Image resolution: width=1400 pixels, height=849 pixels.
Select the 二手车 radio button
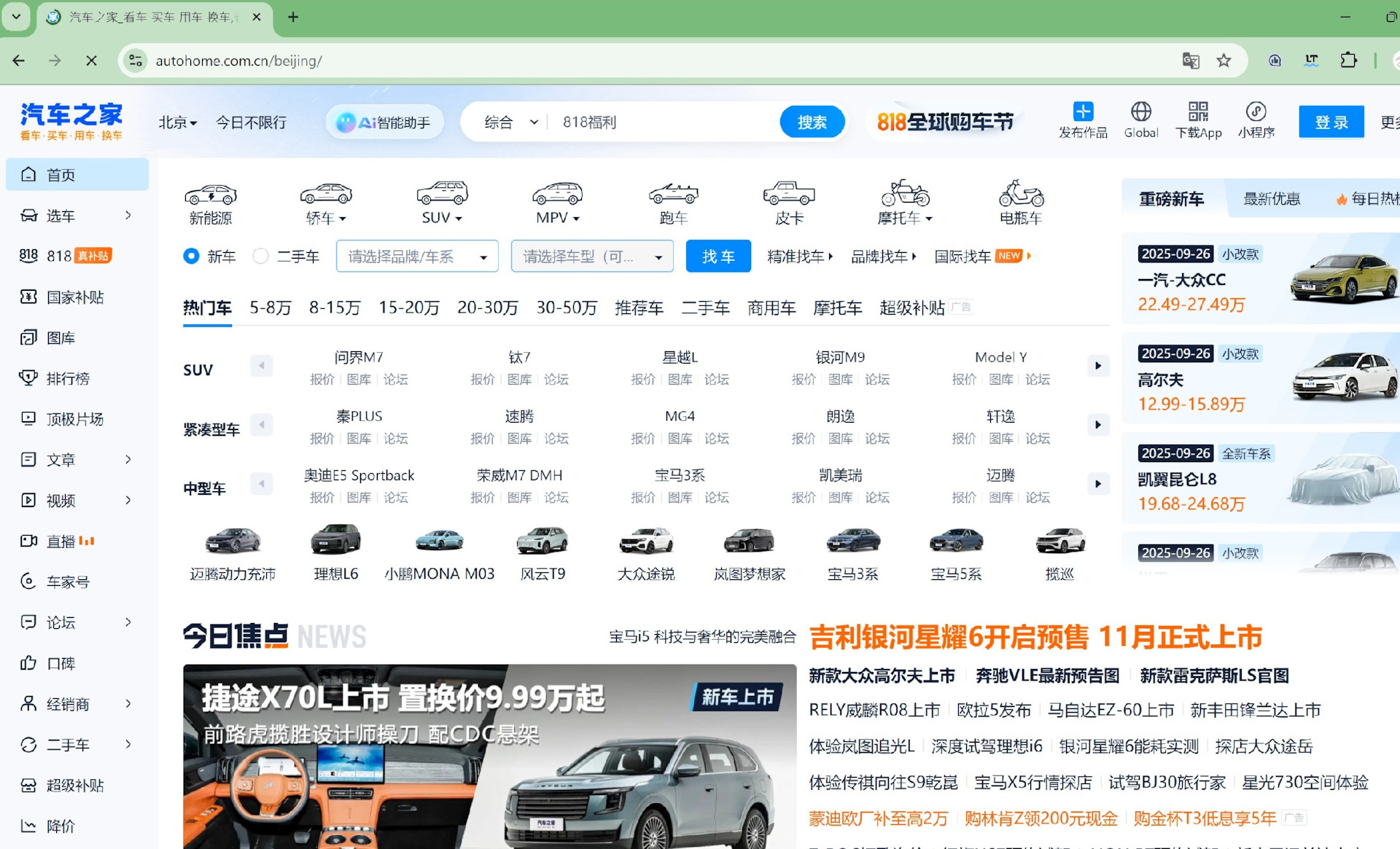(x=260, y=256)
